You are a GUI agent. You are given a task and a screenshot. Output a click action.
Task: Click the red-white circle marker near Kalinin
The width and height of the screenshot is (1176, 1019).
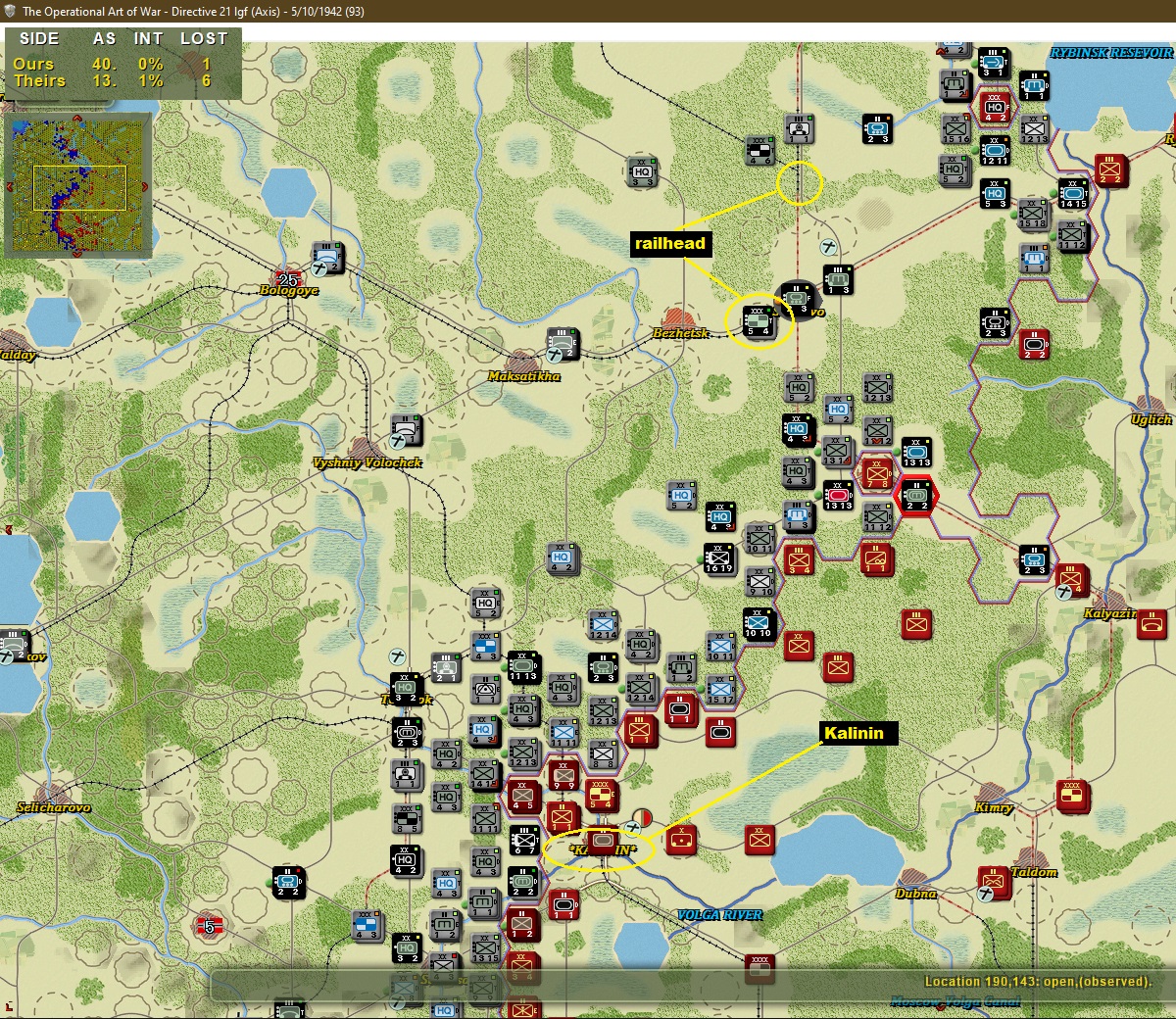tap(642, 817)
